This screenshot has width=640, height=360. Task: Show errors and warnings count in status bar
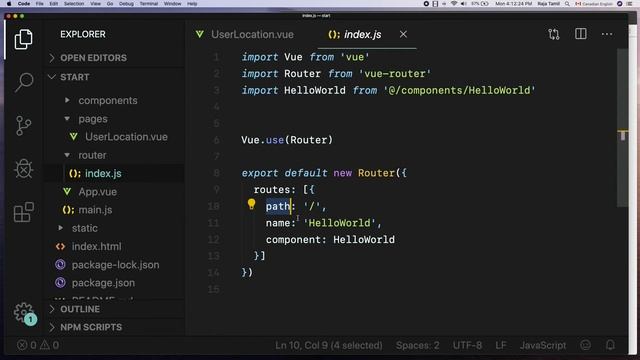[x=38, y=345]
